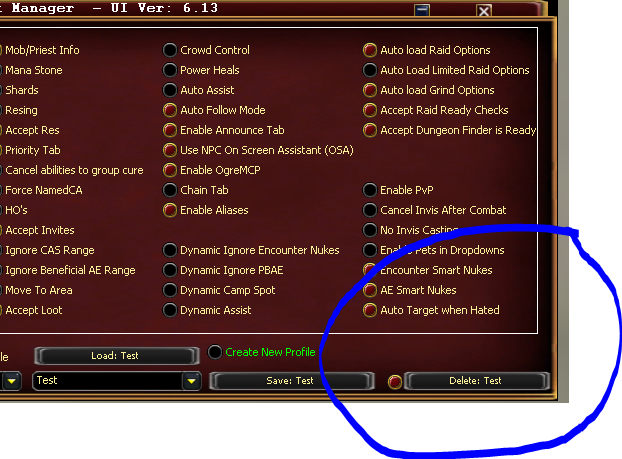622x459 pixels.
Task: Click the Delete: Test button
Action: [476, 381]
